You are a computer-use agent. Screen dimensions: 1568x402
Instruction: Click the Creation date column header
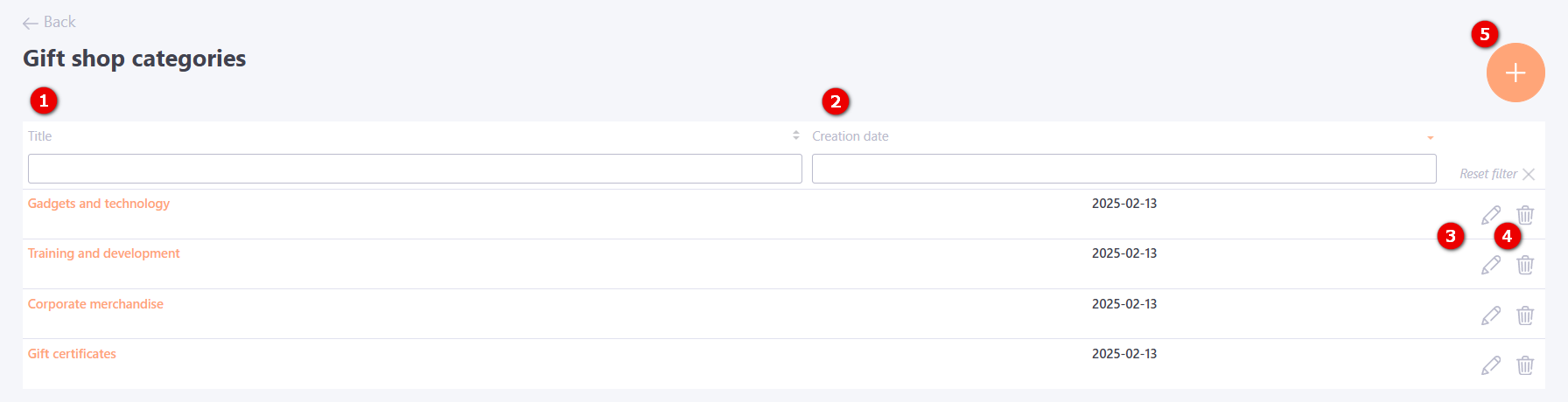(x=850, y=136)
